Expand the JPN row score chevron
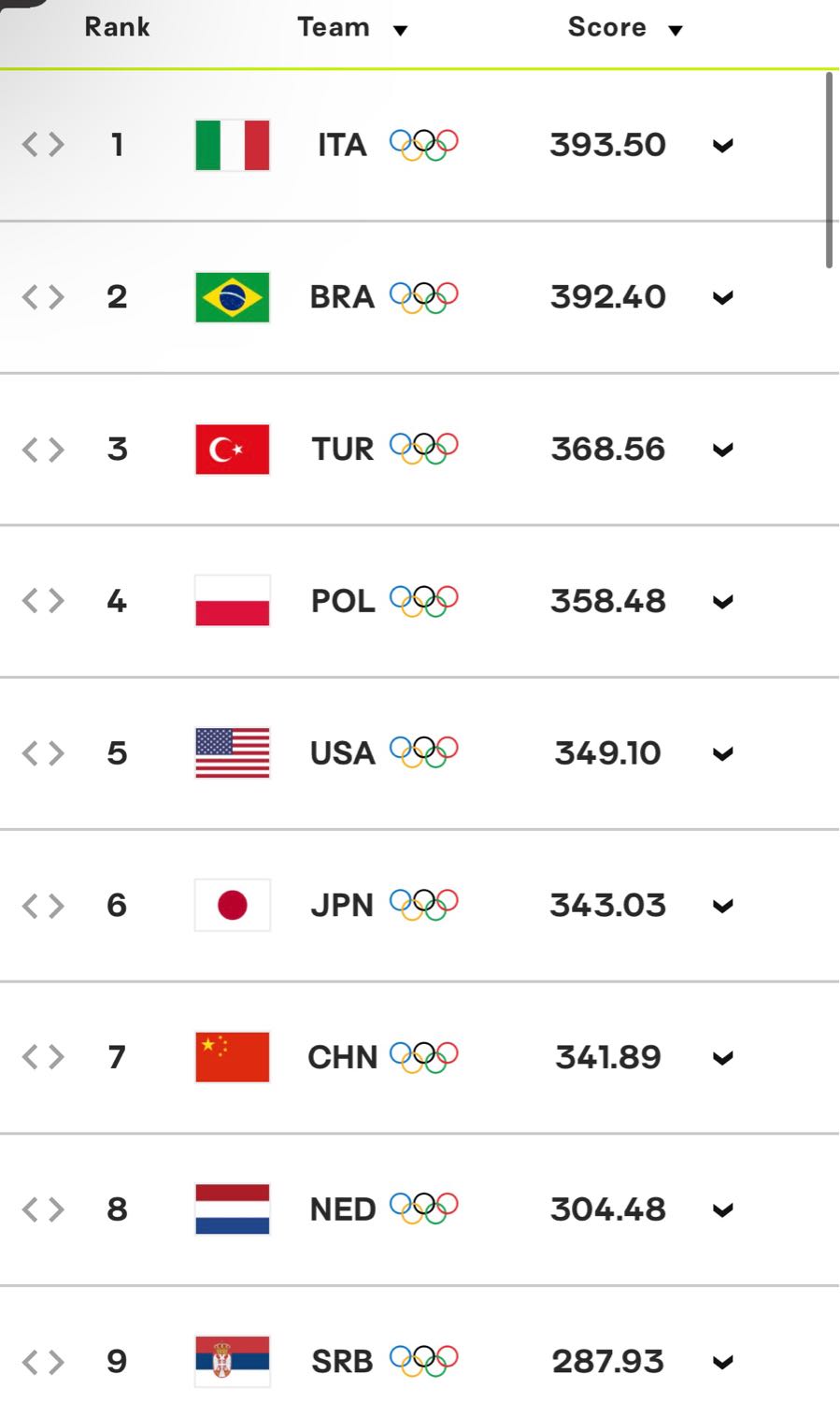840x1402 pixels. pyautogui.click(x=722, y=906)
